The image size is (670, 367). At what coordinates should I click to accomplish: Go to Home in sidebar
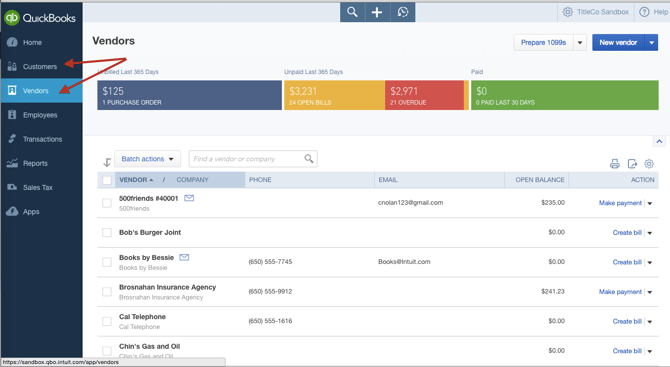32,42
